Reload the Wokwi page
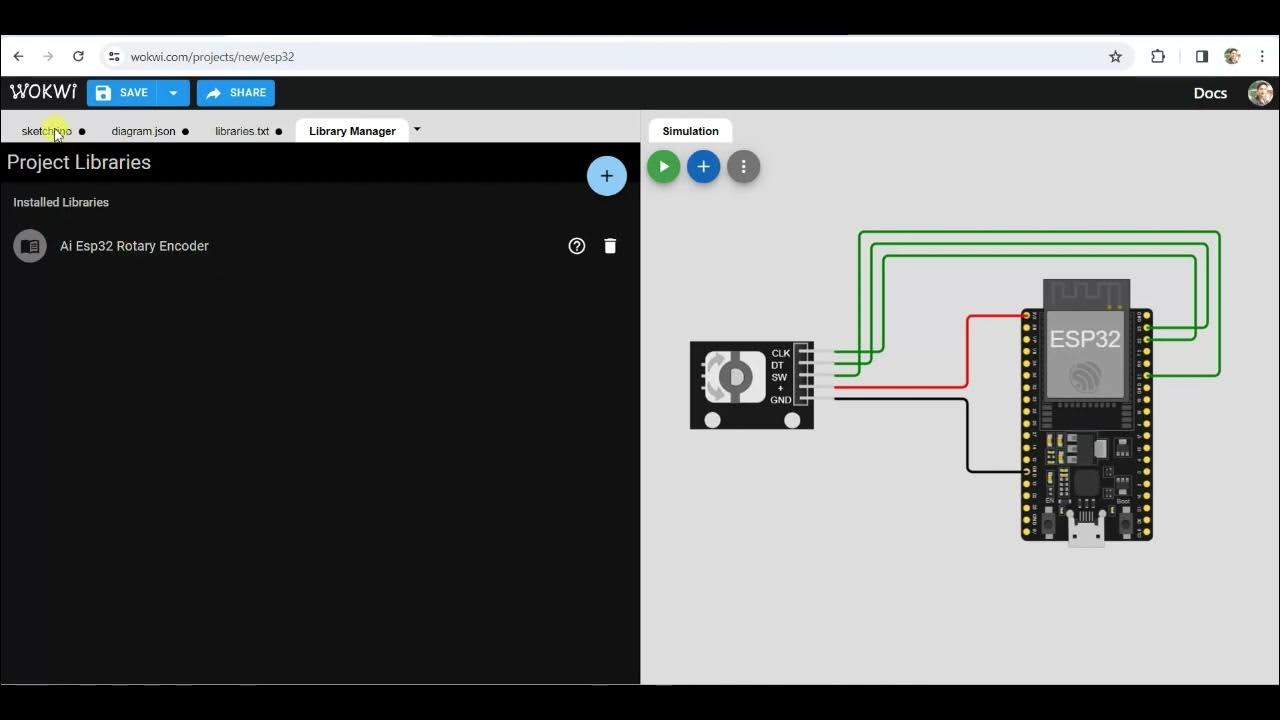The height and width of the screenshot is (720, 1280). tap(78, 57)
